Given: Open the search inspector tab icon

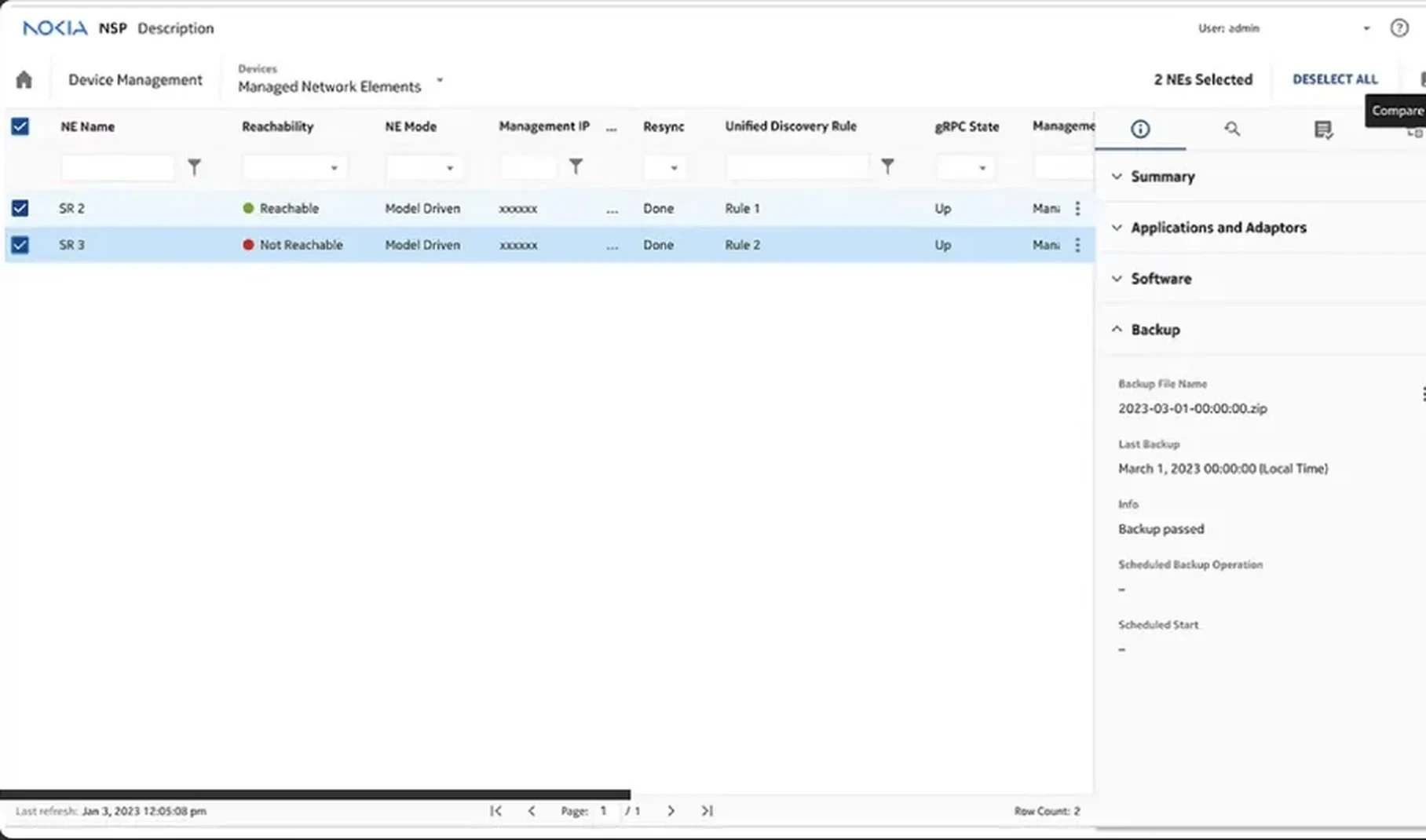Looking at the screenshot, I should [x=1231, y=129].
